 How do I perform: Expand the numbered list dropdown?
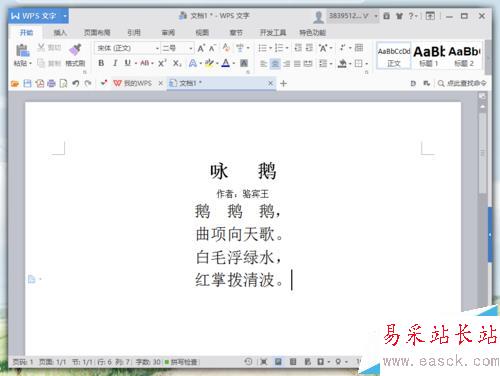pos(287,48)
